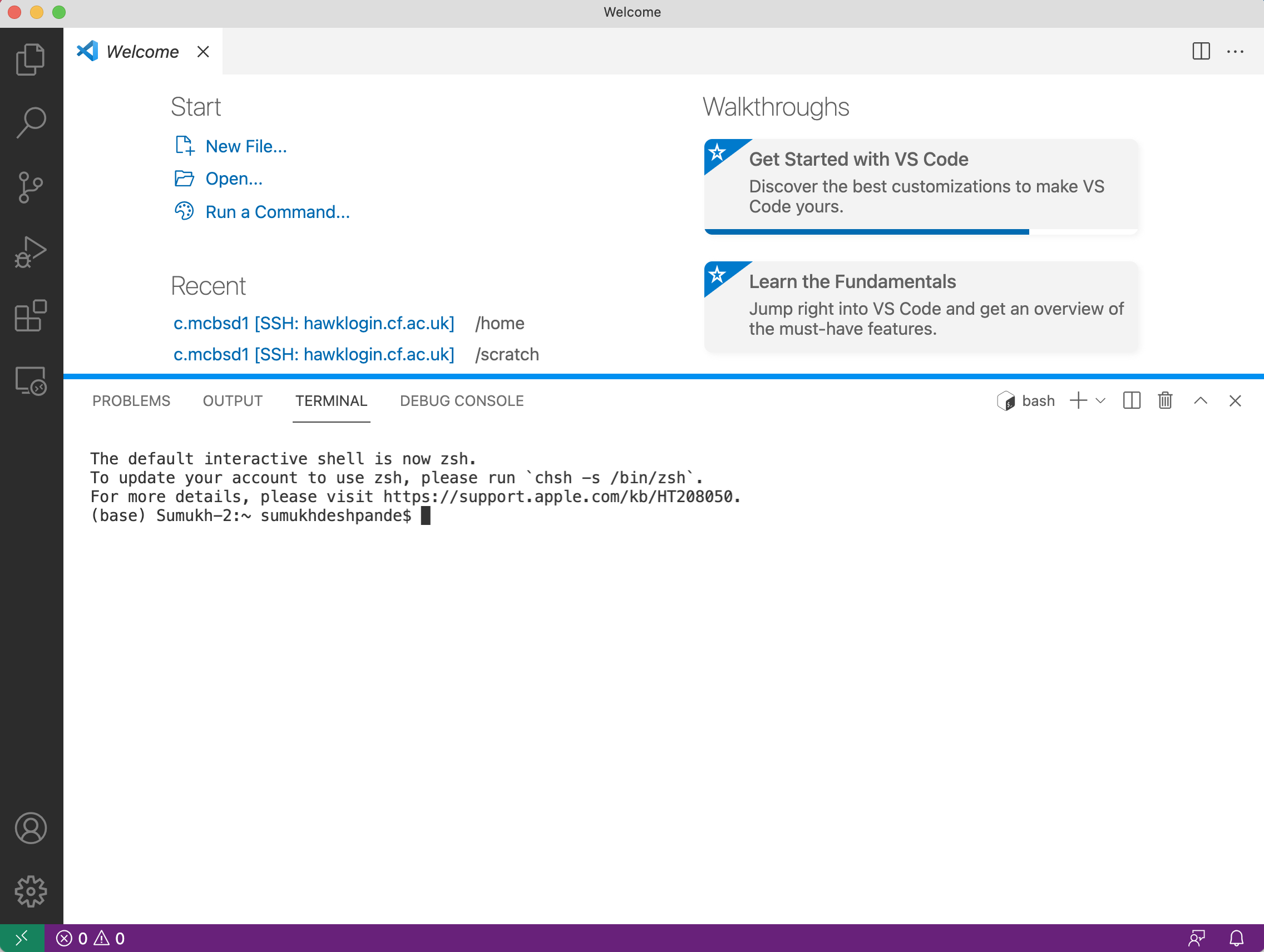Show errors and warnings count in status bar
The image size is (1264, 952).
click(90, 938)
